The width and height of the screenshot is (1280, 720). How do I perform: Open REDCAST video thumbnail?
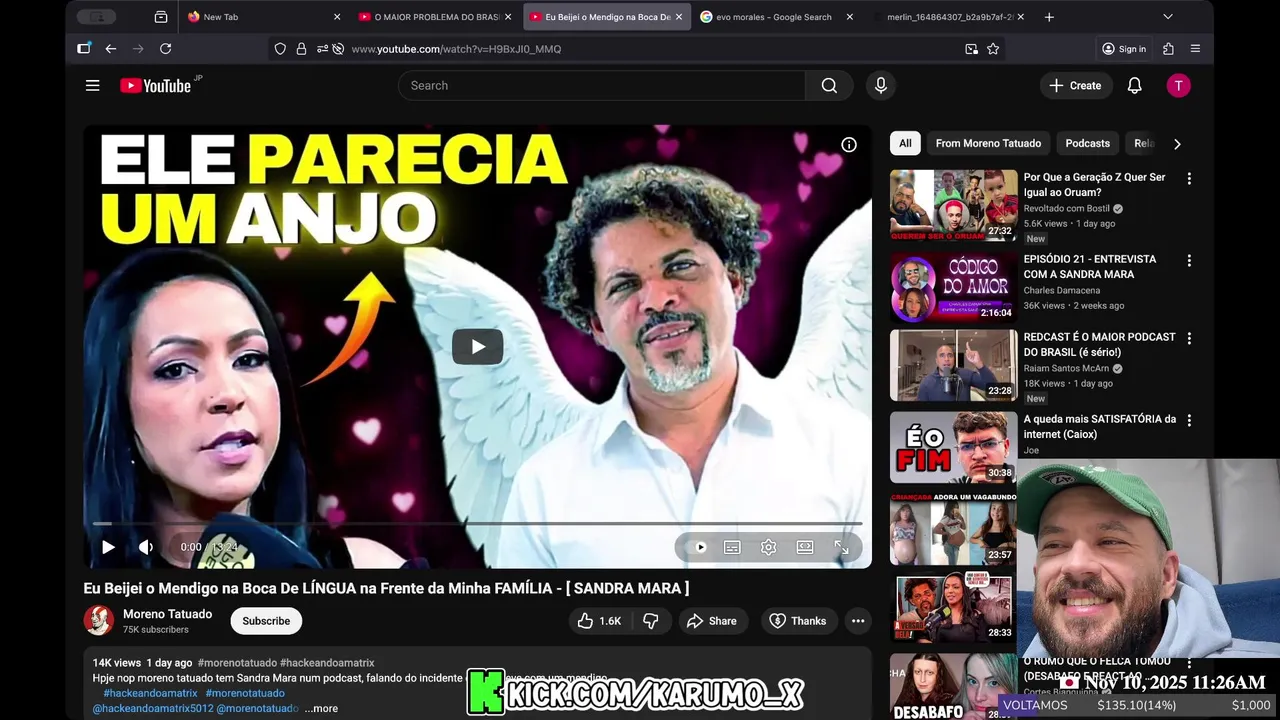tap(954, 365)
